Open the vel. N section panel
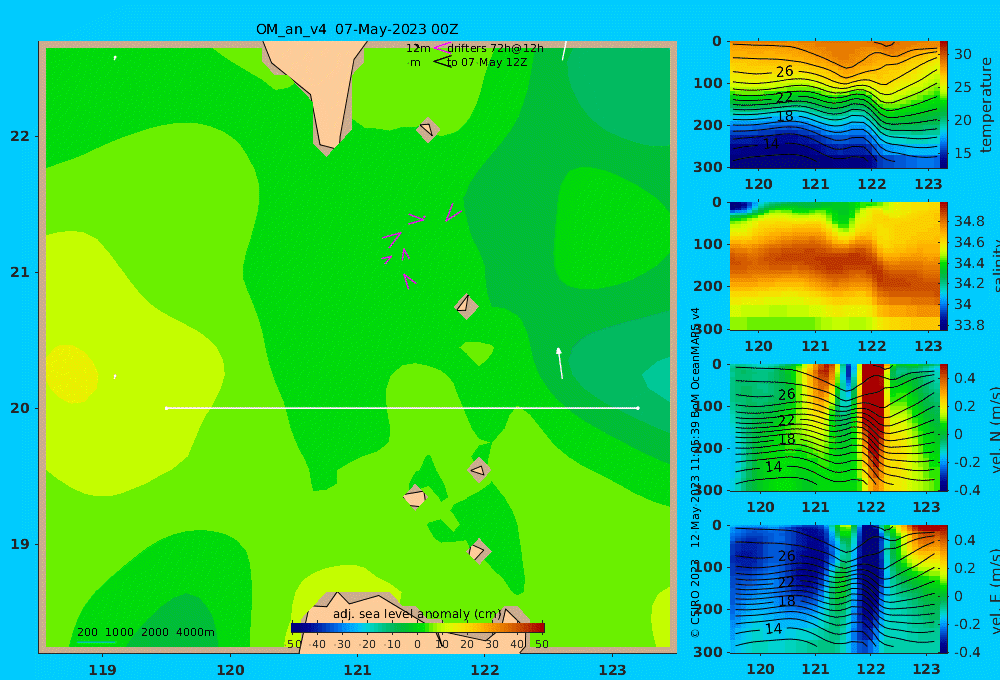The height and width of the screenshot is (680, 1000). 834,427
